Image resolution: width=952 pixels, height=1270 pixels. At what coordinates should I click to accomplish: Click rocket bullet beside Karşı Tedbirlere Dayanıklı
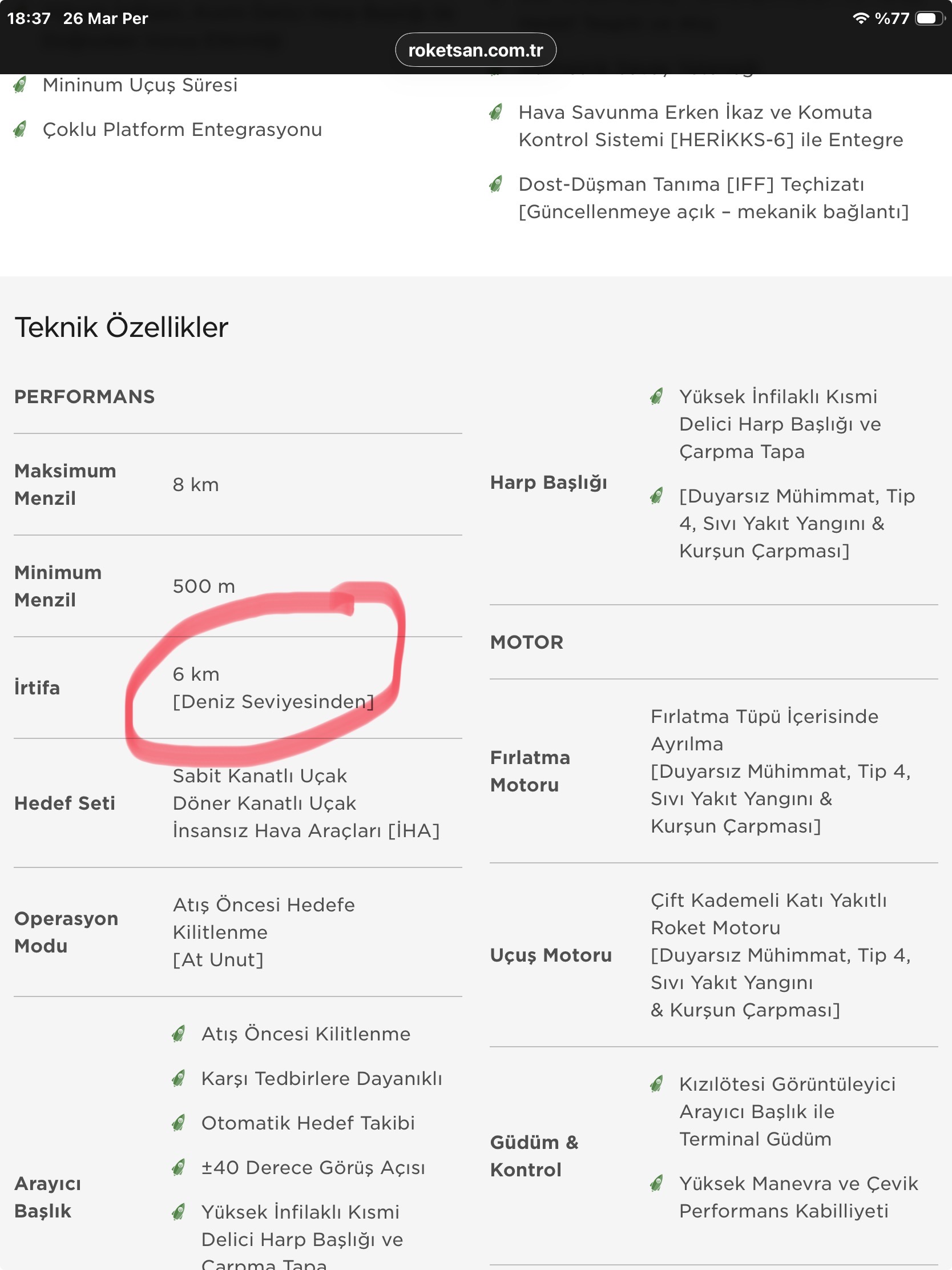coord(179,1078)
